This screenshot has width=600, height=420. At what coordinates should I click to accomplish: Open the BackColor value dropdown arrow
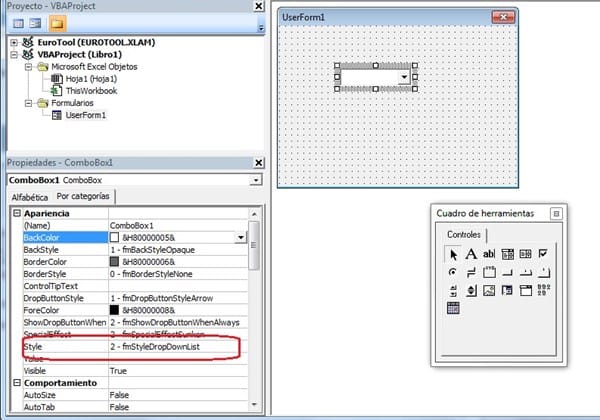240,238
